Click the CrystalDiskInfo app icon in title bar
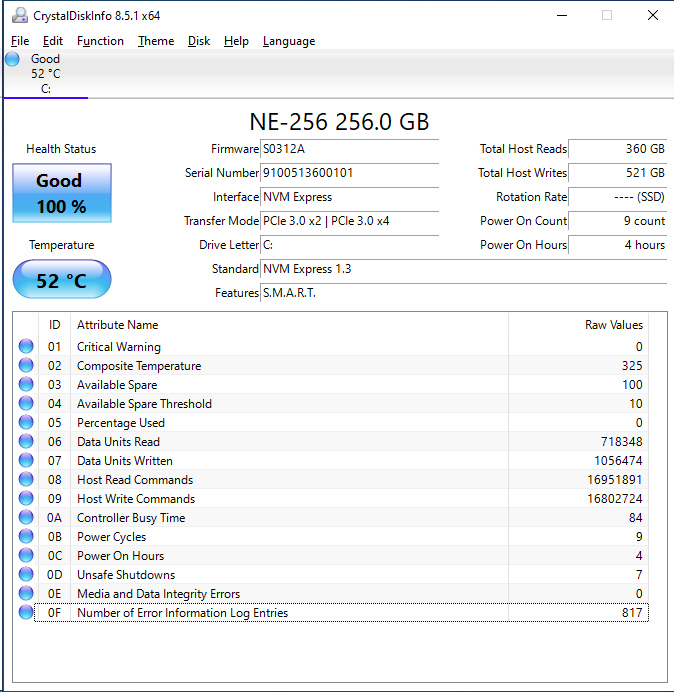This screenshot has height=692, width=674. pyautogui.click(x=19, y=16)
